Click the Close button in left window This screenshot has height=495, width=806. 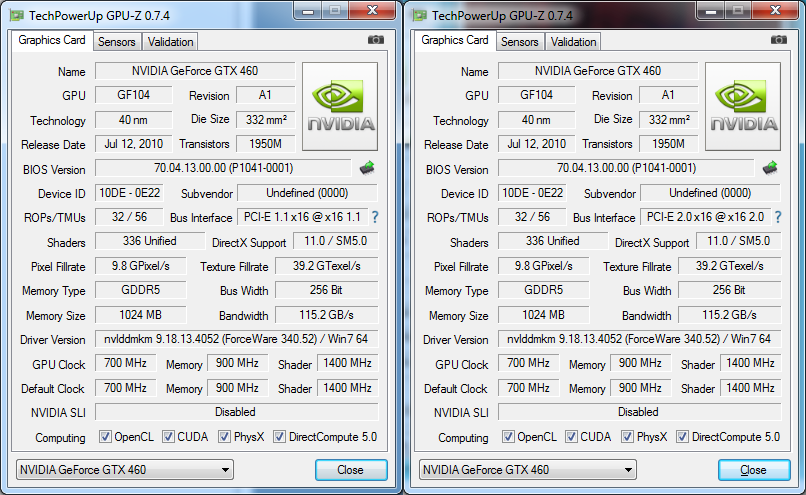pyautogui.click(x=351, y=470)
